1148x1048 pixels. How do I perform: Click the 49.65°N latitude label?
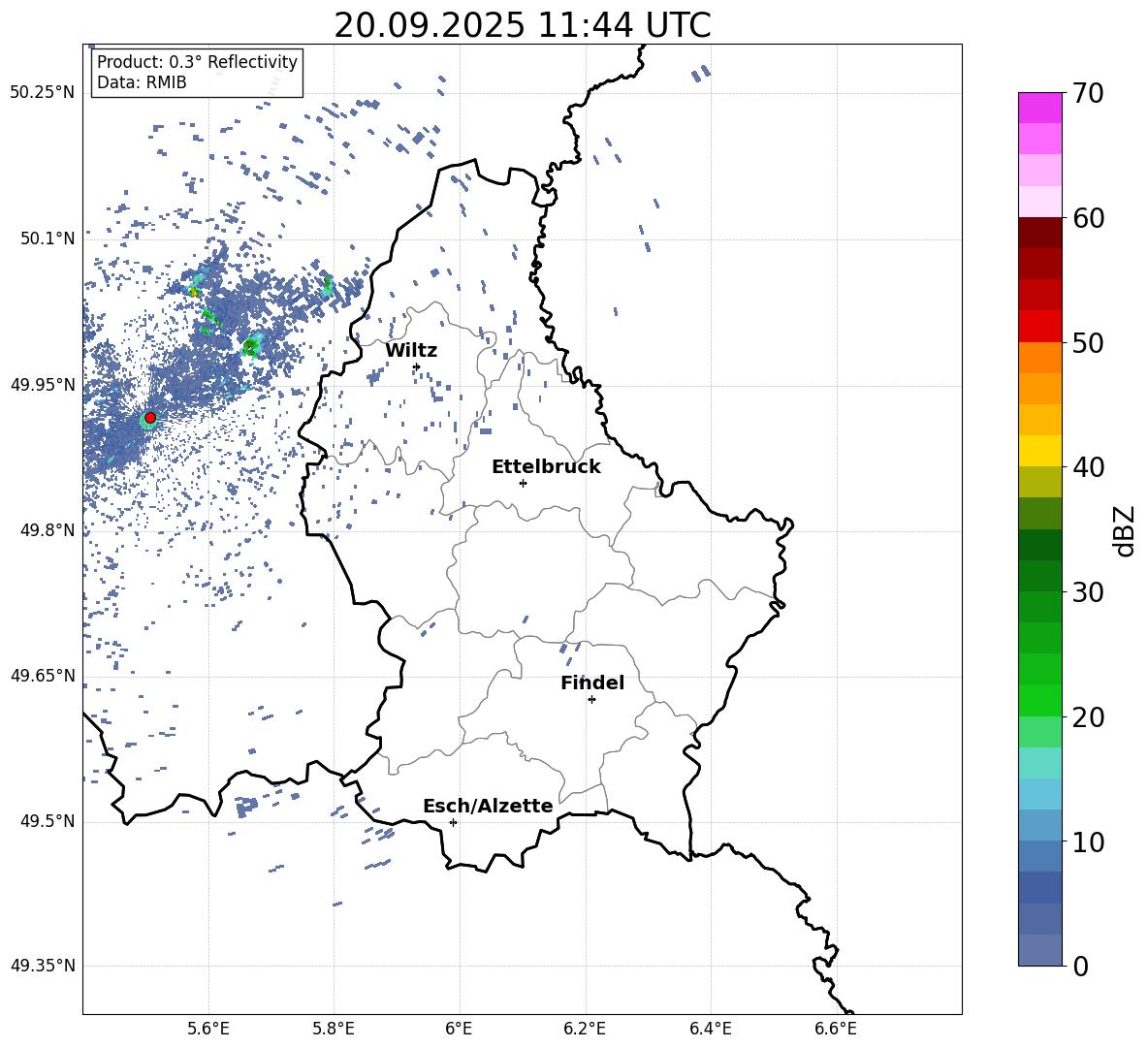pos(43,675)
